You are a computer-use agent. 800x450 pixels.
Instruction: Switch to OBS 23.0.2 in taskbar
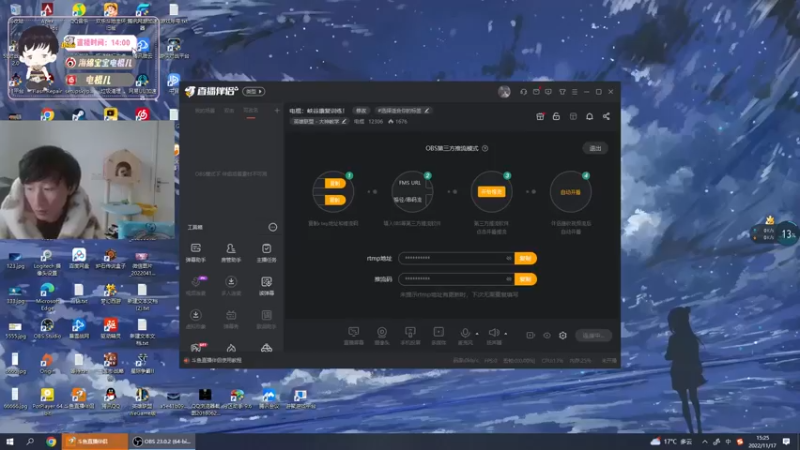(162, 441)
